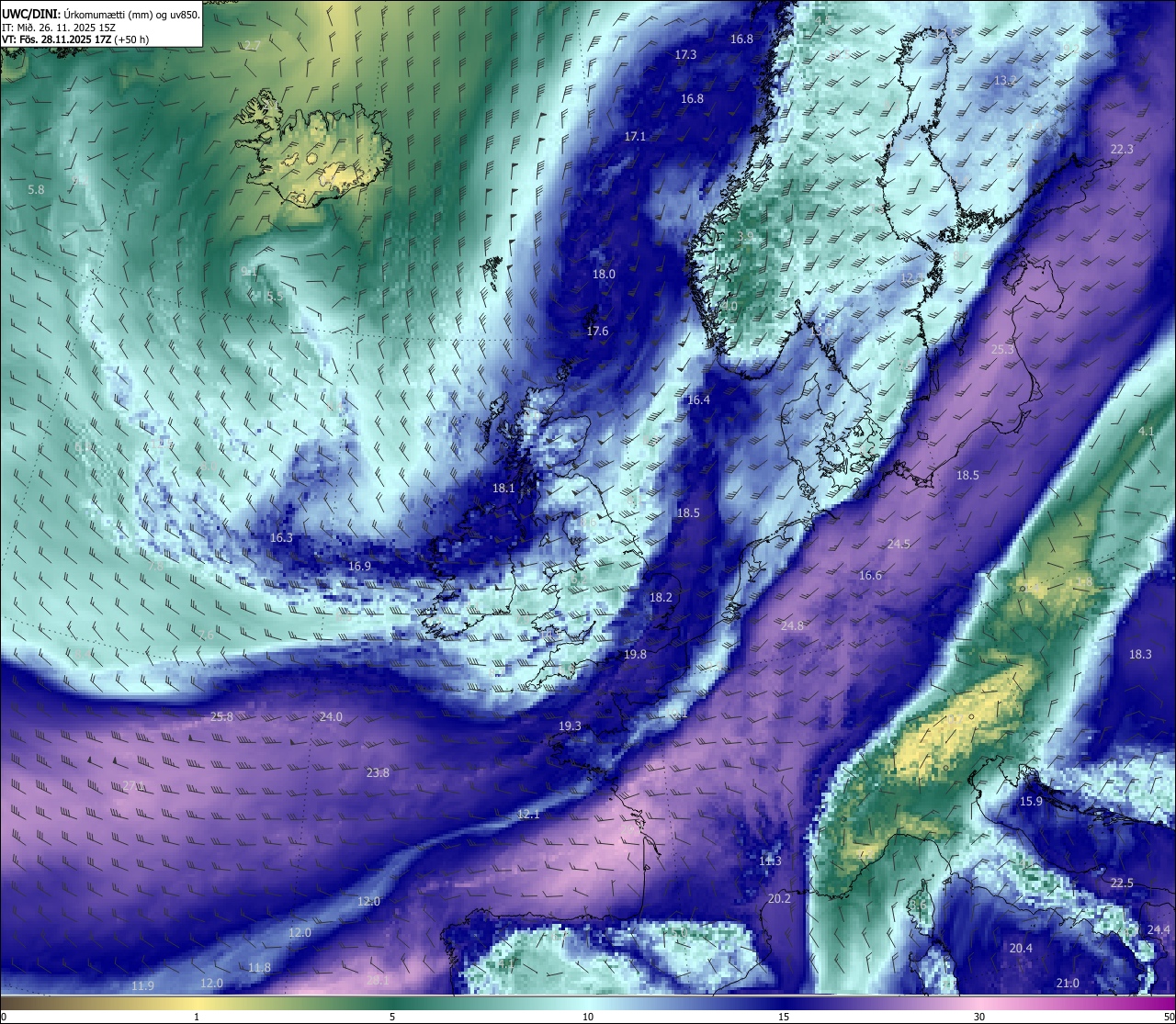Click the 17.3 value label off Norway

(x=685, y=55)
